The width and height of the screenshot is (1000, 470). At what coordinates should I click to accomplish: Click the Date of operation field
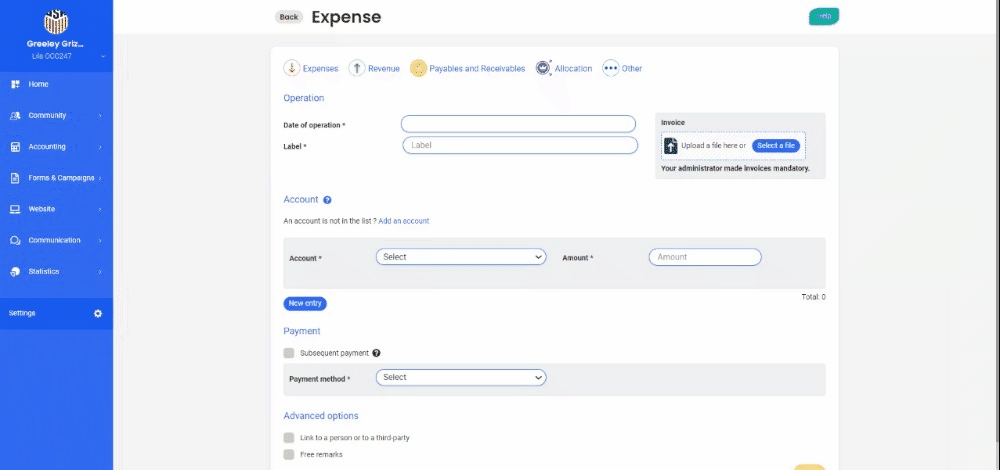tap(518, 124)
